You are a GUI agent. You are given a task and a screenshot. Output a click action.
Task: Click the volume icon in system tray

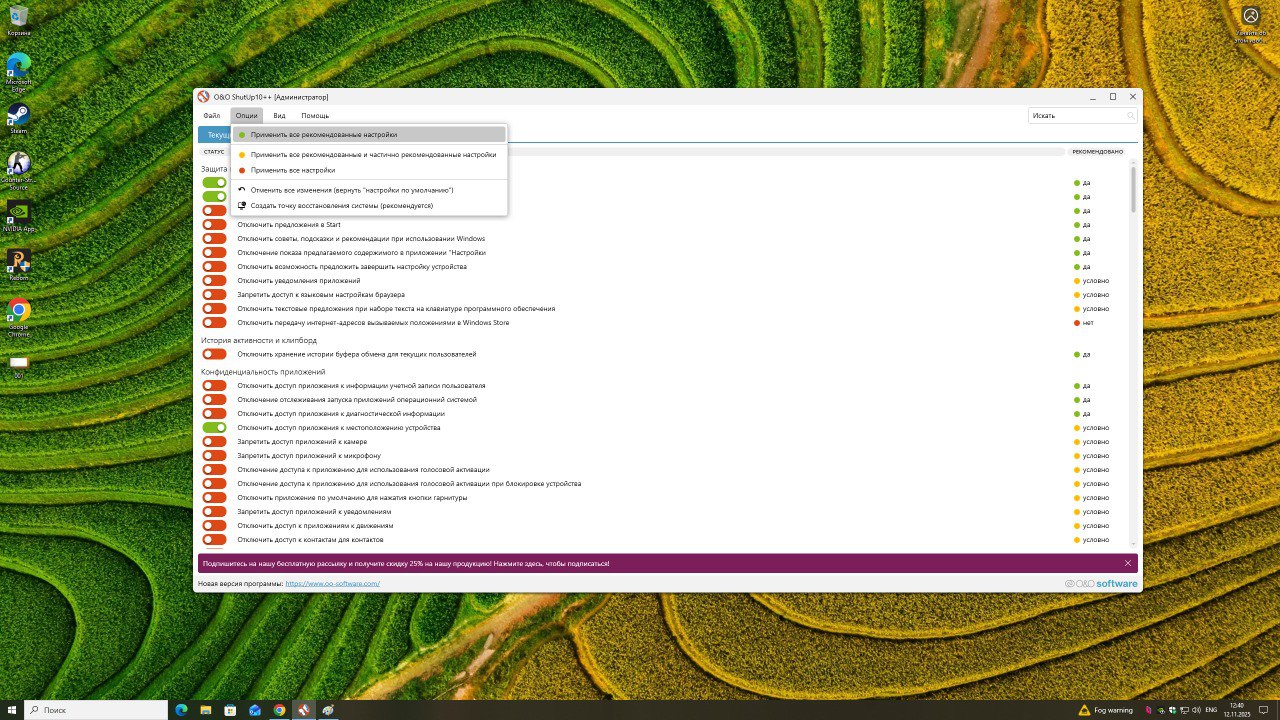click(1196, 710)
